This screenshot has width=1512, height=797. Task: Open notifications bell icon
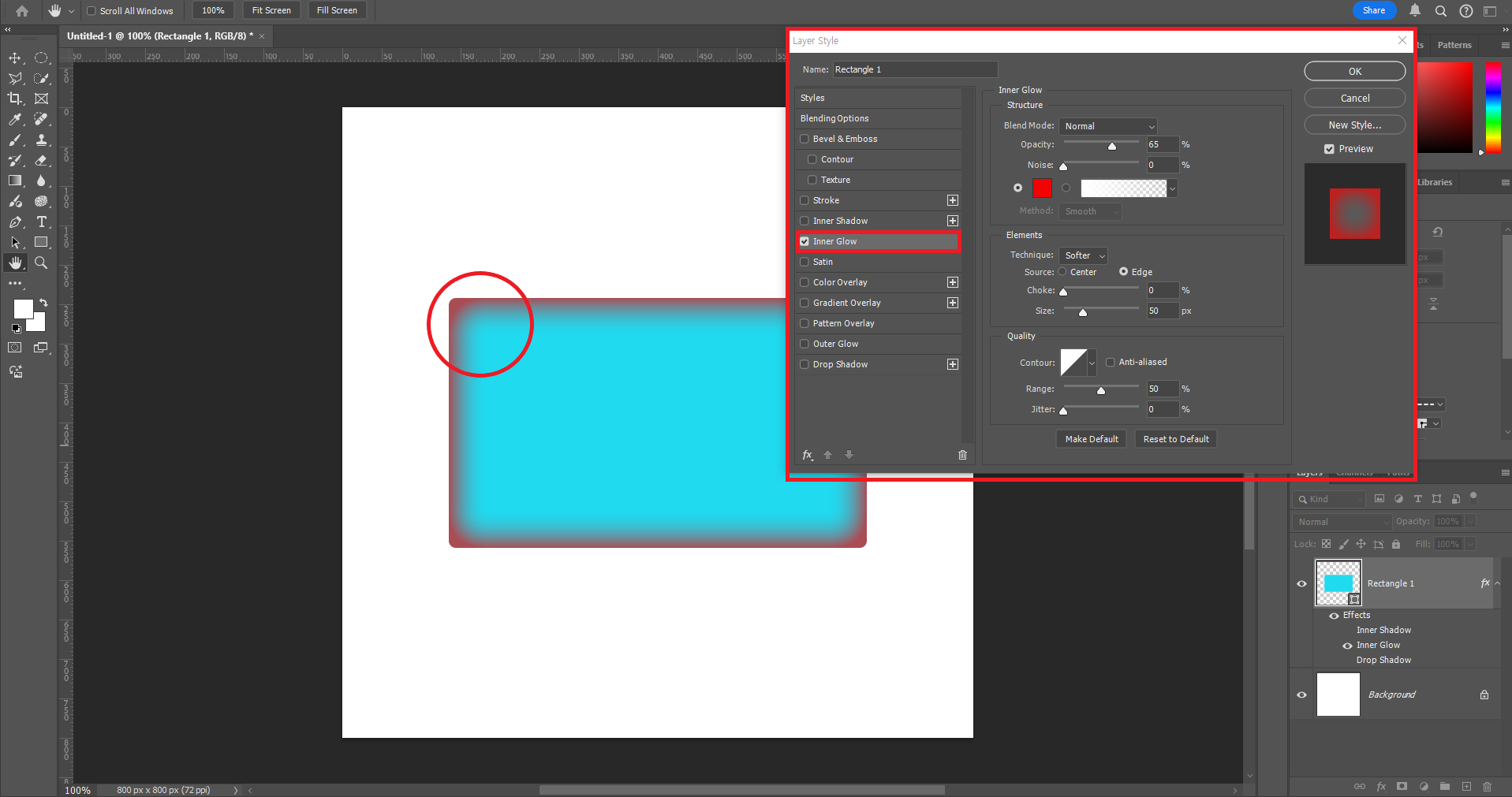pos(1415,11)
